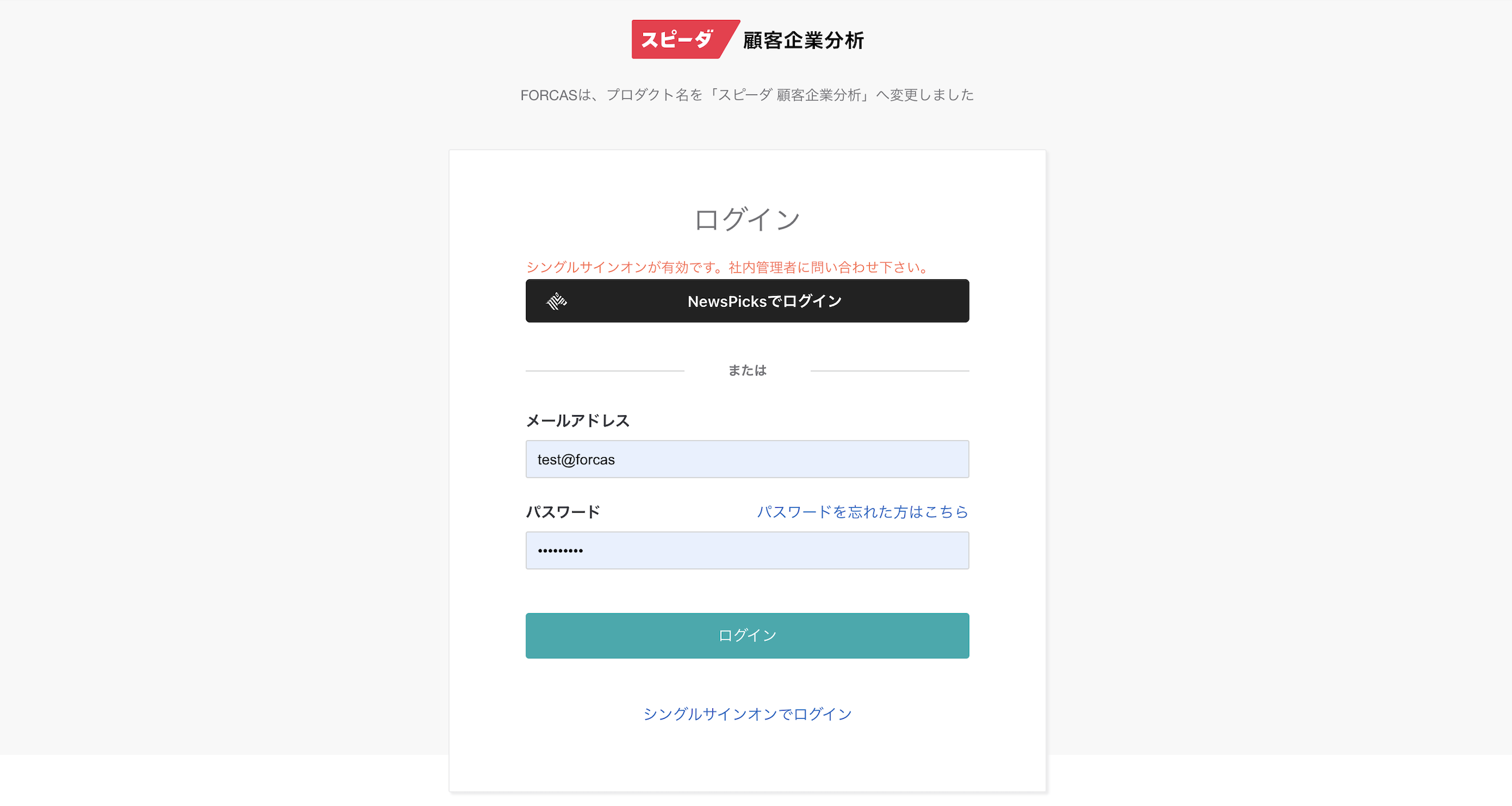Click the メールアドレス field label
Image resolution: width=1512 pixels, height=806 pixels.
(577, 421)
